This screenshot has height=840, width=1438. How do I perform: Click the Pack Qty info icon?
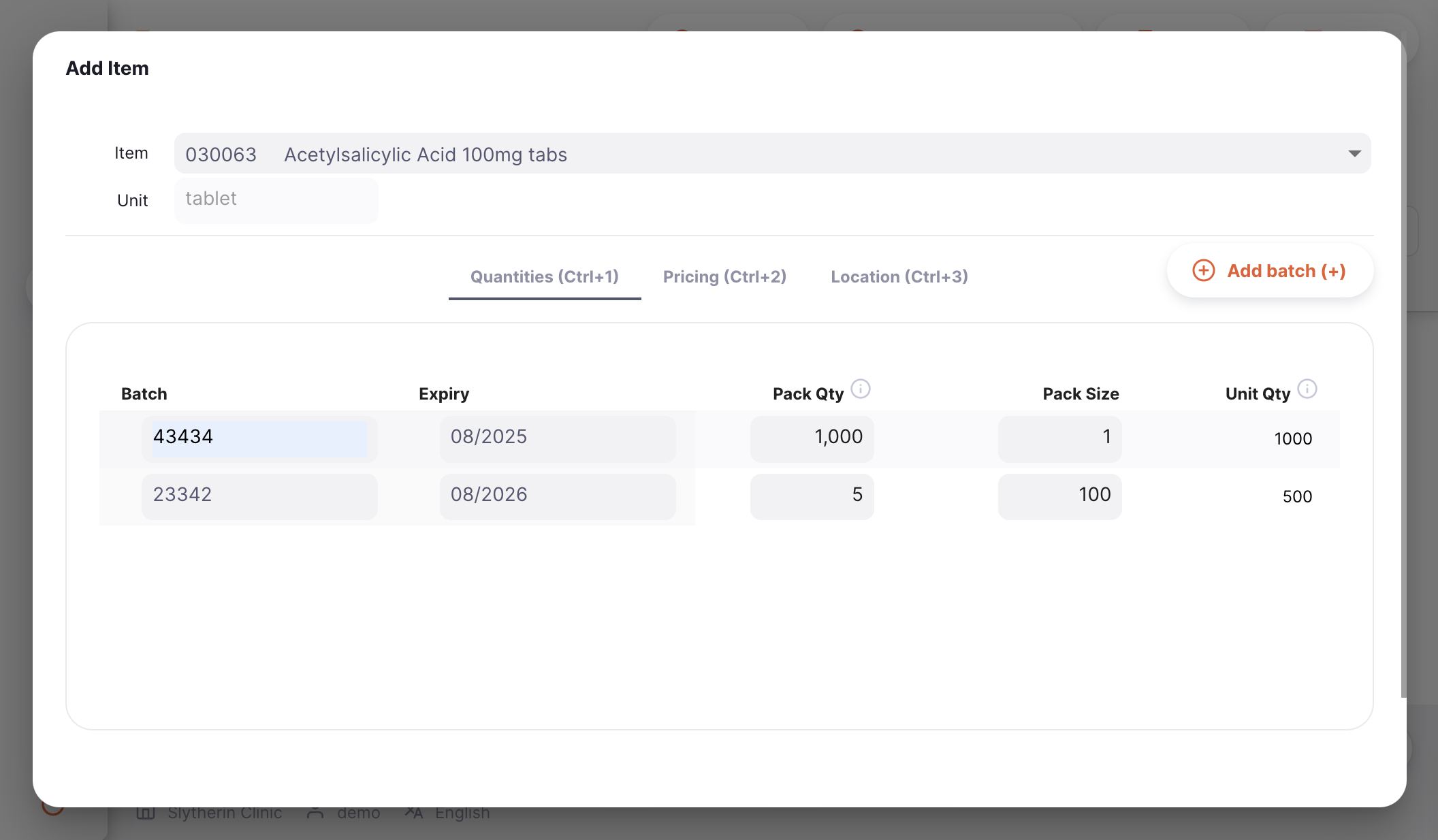tap(861, 389)
